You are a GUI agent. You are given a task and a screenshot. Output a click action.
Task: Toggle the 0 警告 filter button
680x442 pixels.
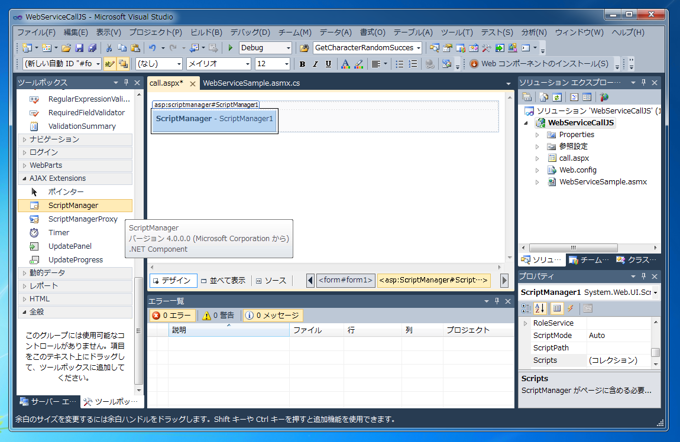[x=219, y=315]
